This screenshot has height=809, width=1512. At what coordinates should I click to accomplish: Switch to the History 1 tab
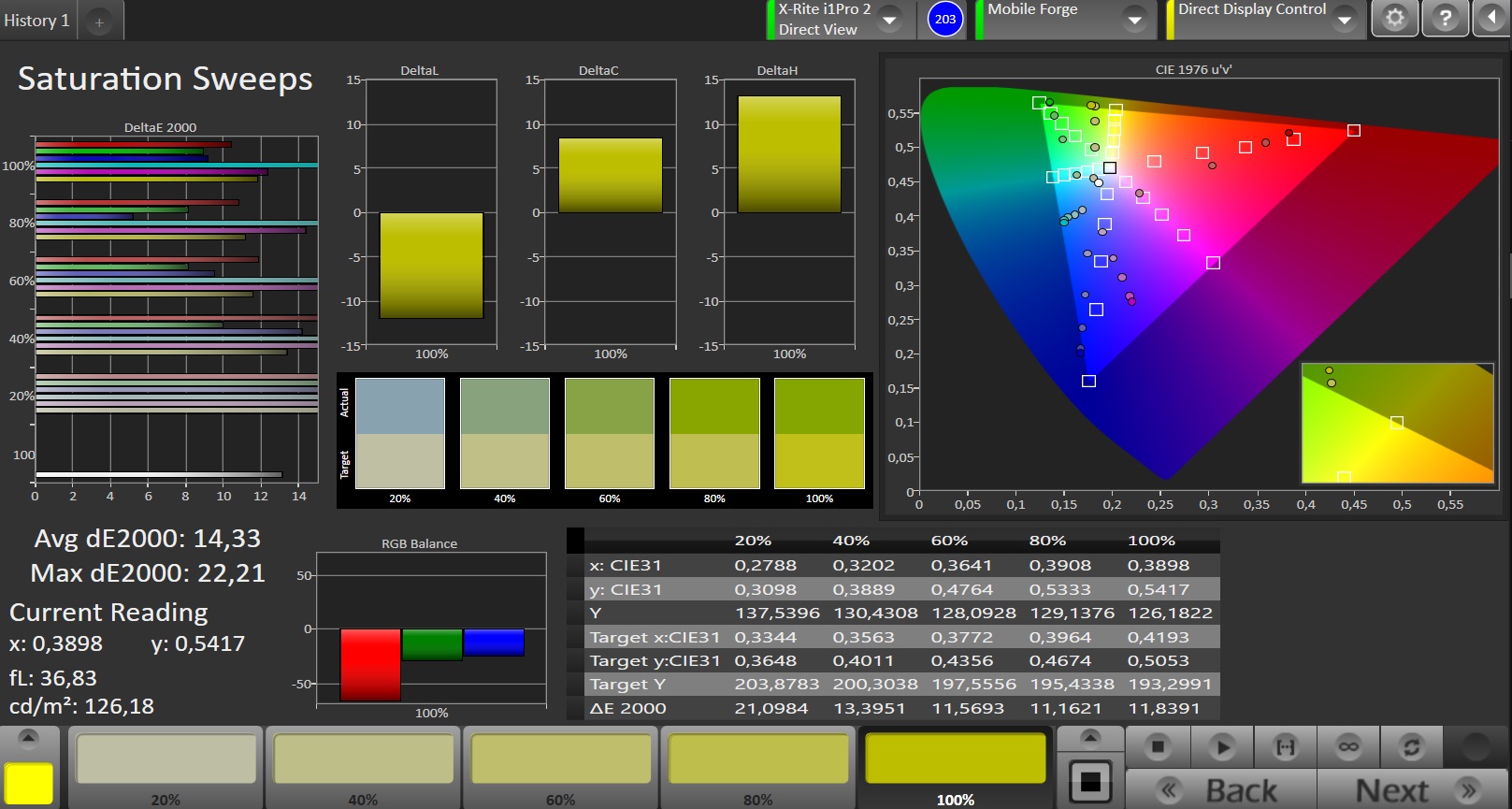(x=36, y=21)
